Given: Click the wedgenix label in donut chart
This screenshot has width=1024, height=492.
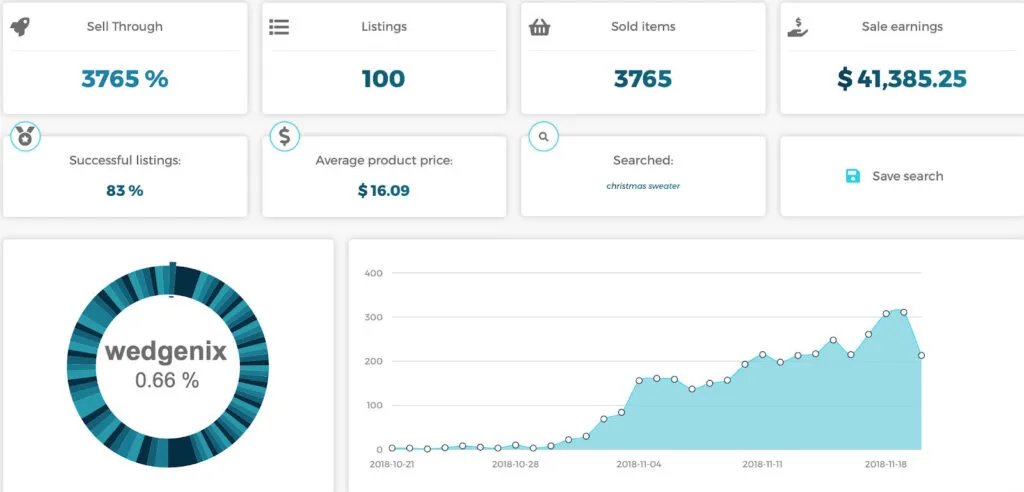Looking at the screenshot, I should (x=166, y=352).
